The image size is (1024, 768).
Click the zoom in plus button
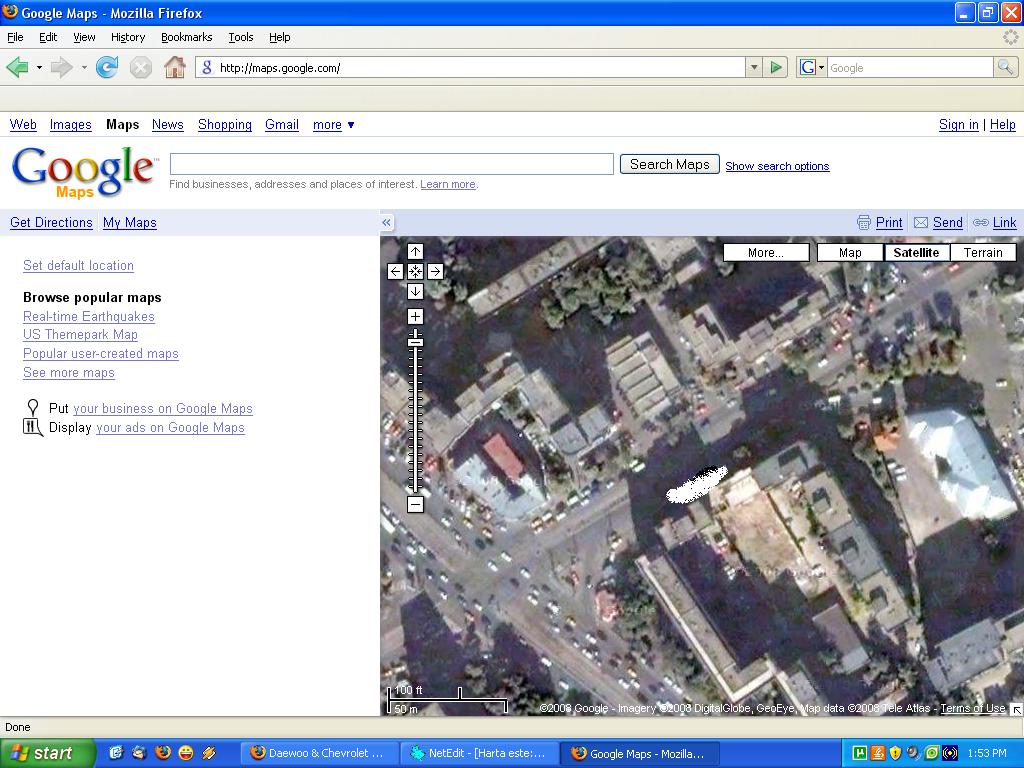click(415, 316)
